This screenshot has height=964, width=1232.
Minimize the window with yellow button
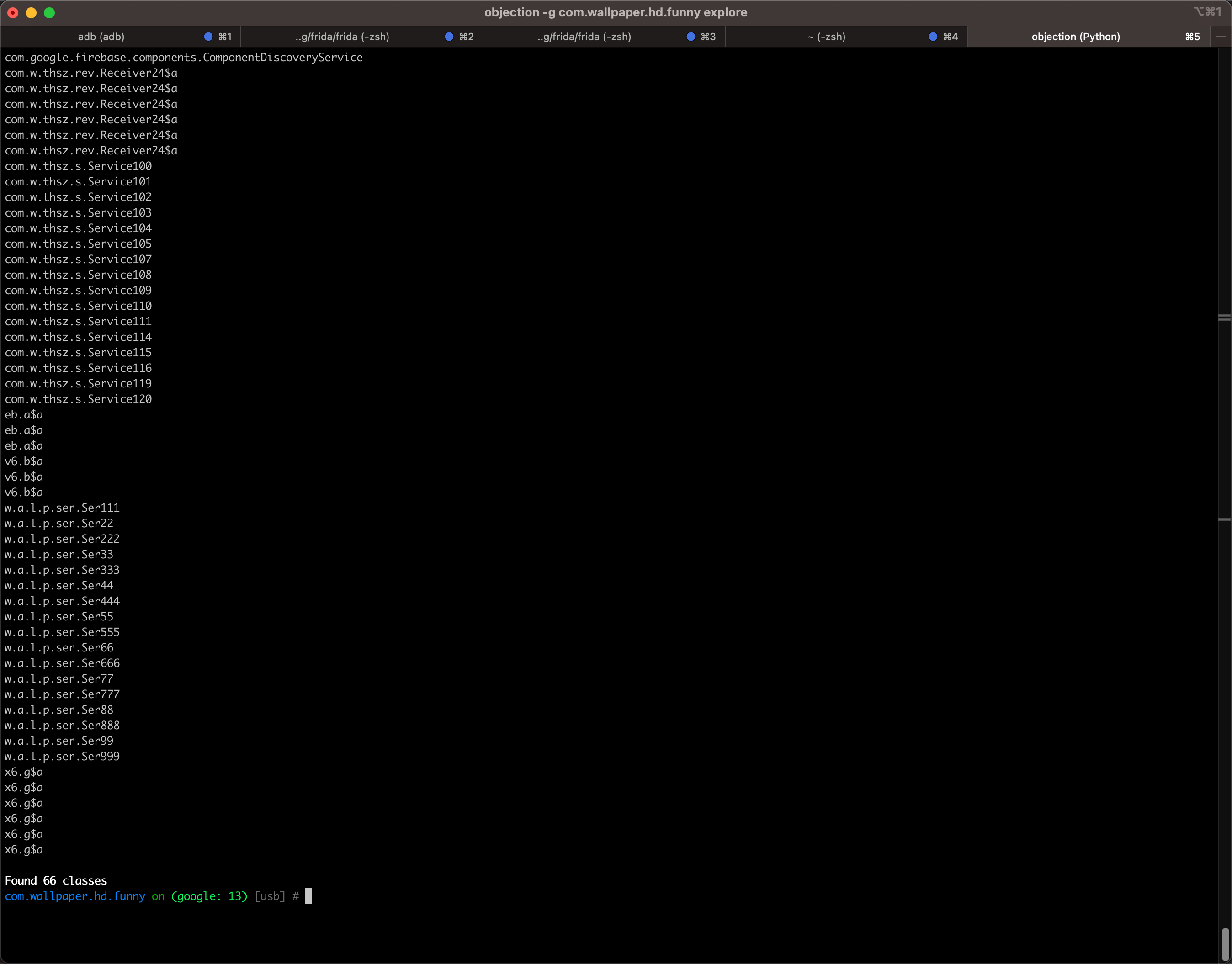(x=31, y=12)
